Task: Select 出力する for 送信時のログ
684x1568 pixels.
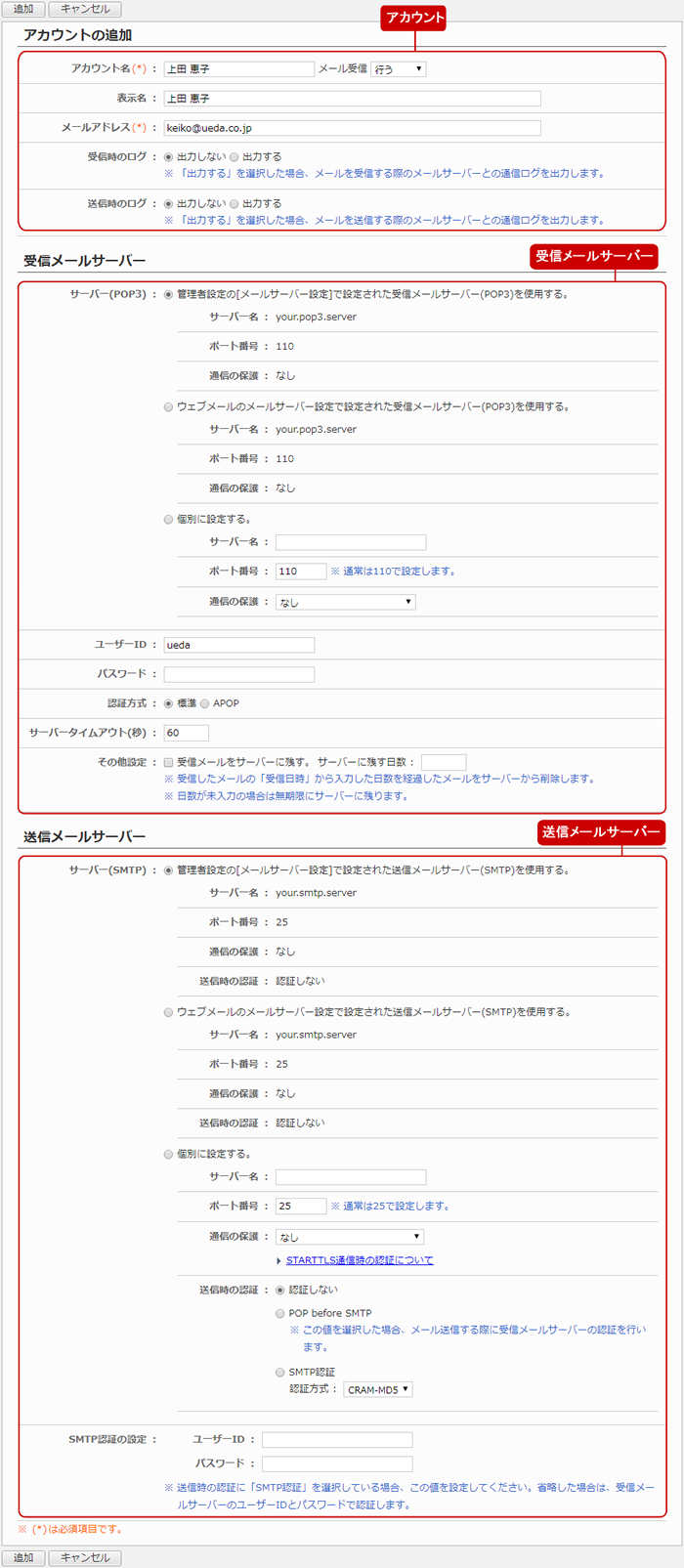Action: coord(235,204)
